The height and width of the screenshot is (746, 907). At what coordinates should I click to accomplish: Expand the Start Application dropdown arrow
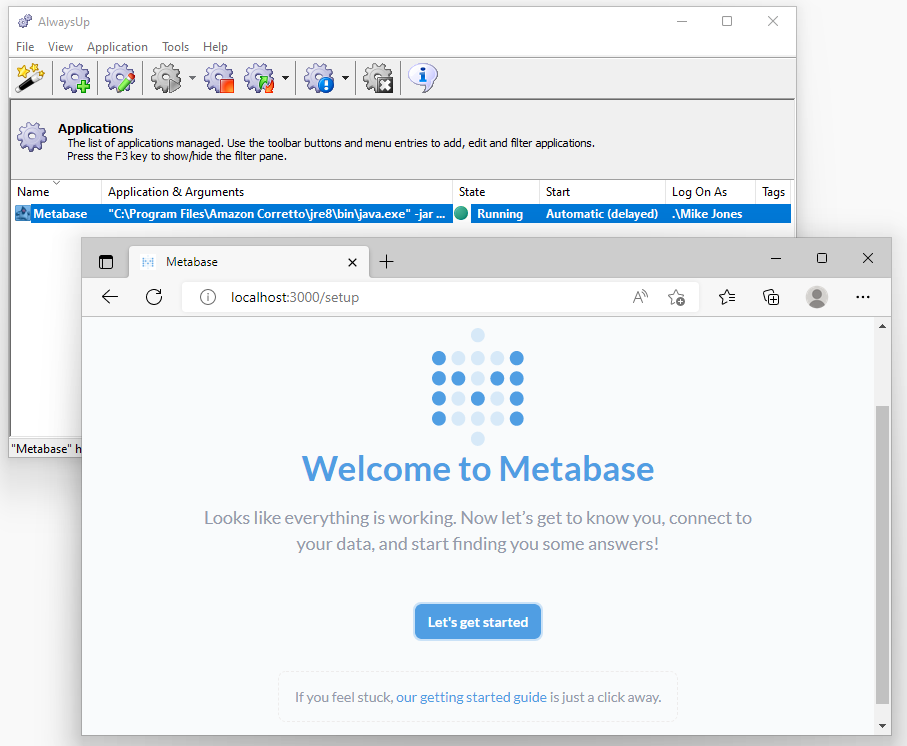click(192, 78)
